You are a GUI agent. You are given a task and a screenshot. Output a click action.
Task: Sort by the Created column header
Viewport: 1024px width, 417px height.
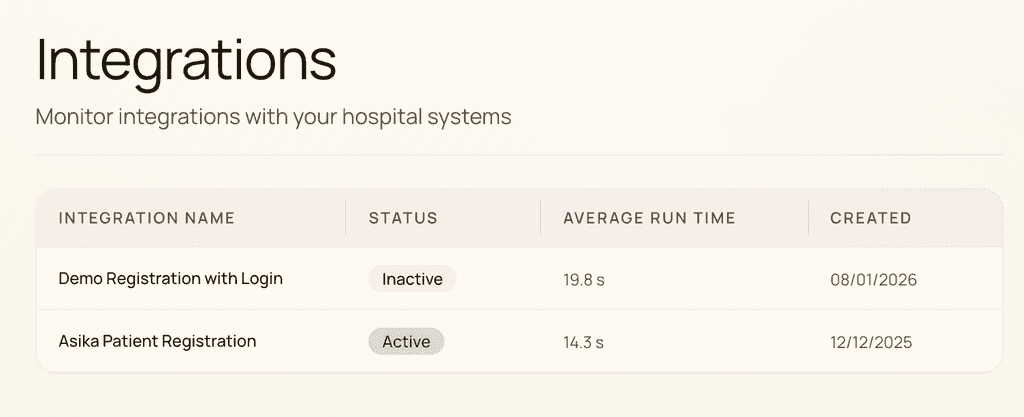871,218
